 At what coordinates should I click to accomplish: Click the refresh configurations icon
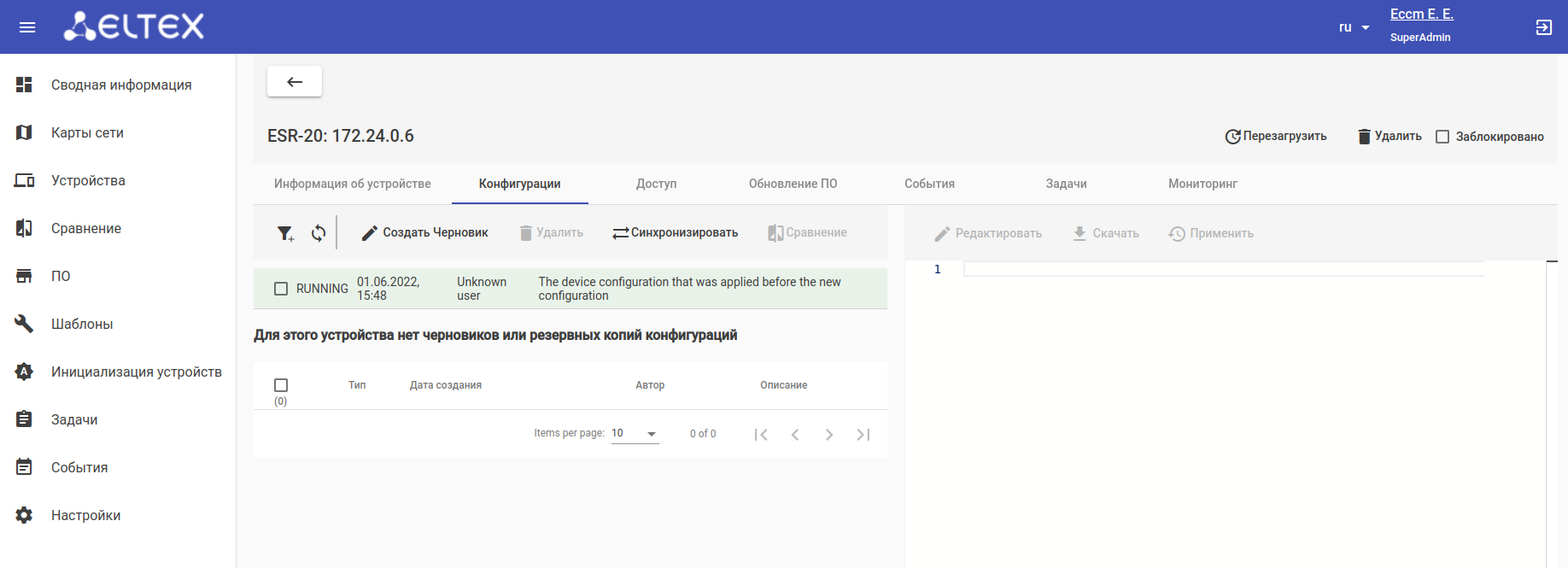pyautogui.click(x=319, y=233)
